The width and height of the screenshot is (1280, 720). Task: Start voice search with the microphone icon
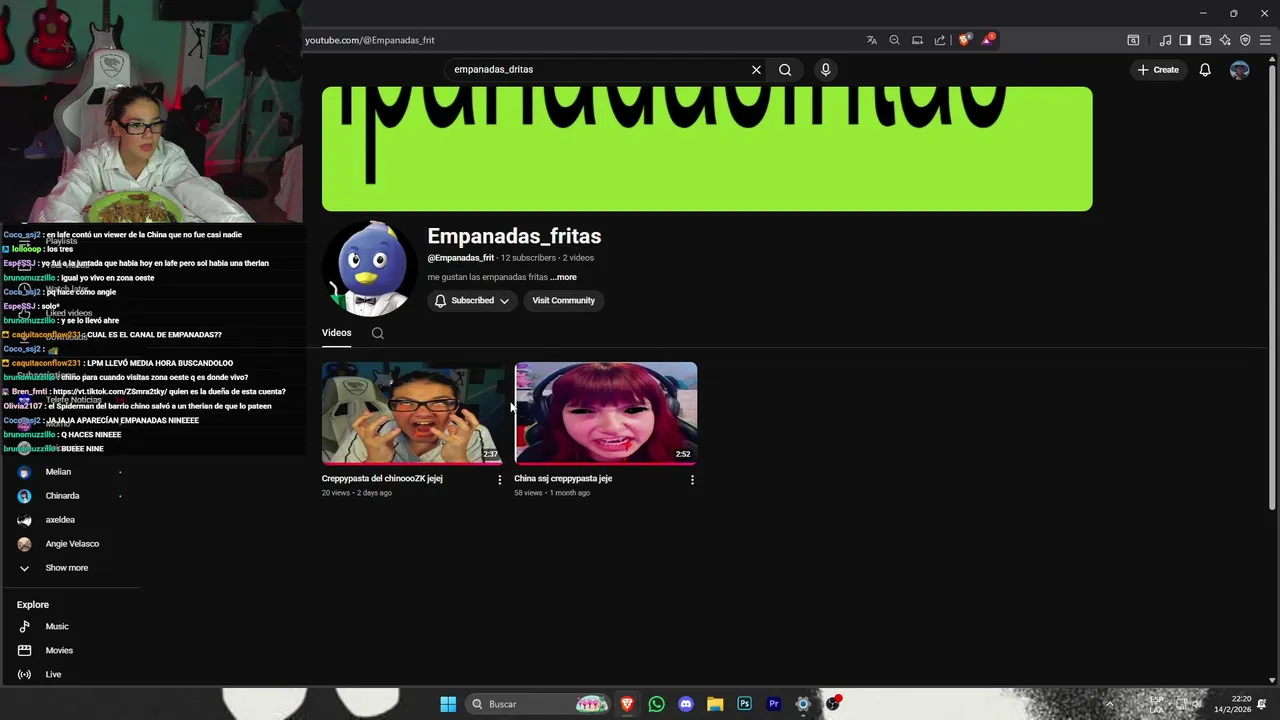click(x=825, y=70)
